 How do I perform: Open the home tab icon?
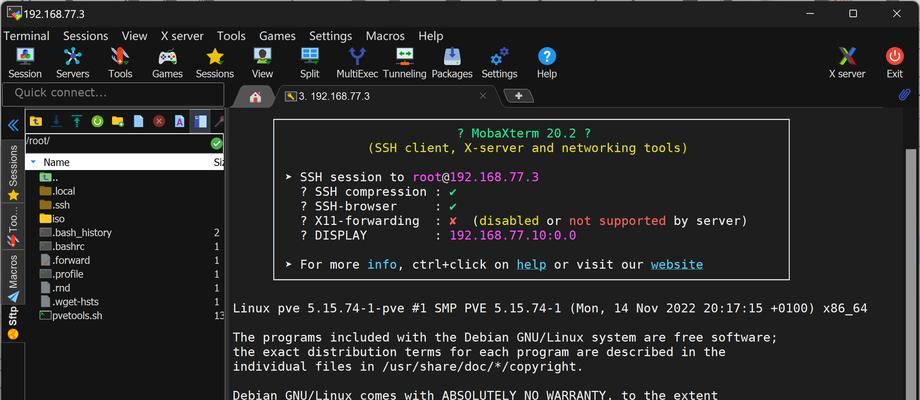coord(255,97)
